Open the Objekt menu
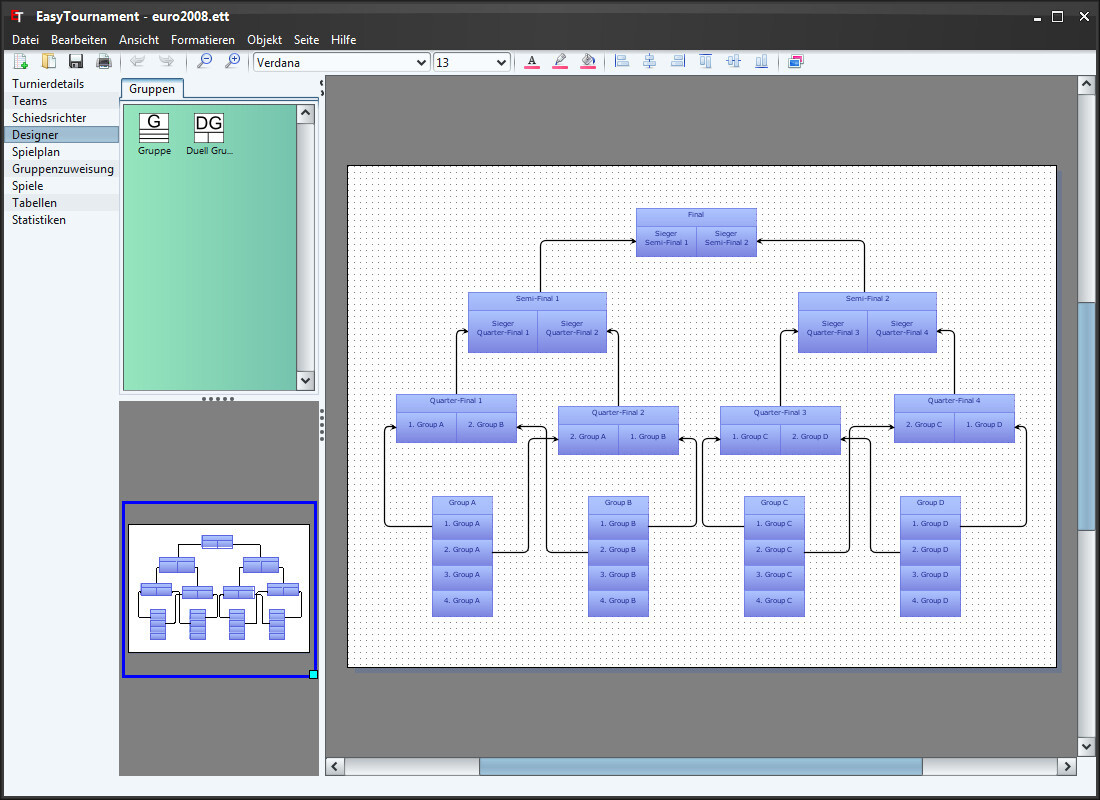Screen dimensions: 1100x800 [264, 40]
